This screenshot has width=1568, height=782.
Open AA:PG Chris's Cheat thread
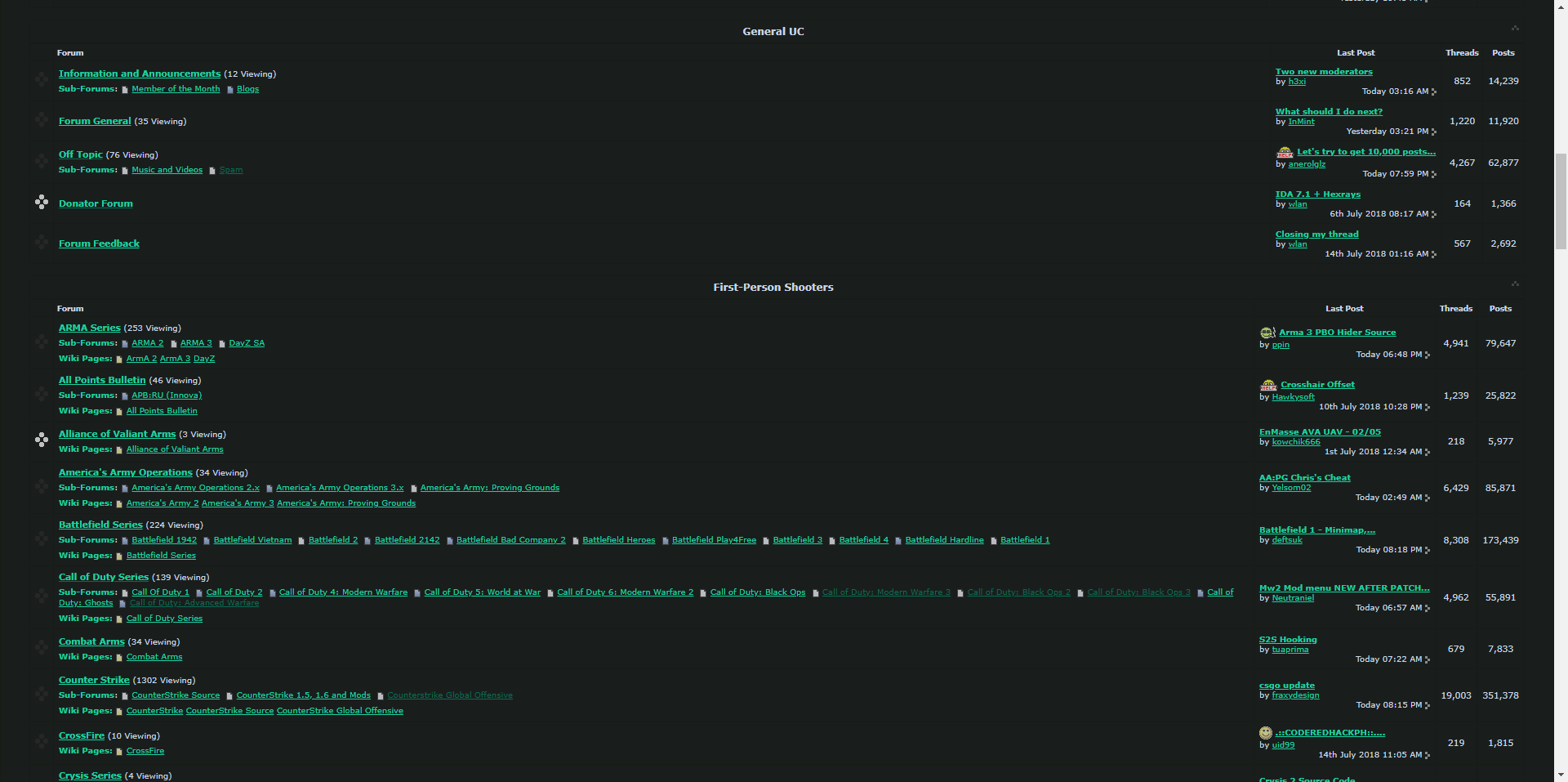pos(1305,478)
